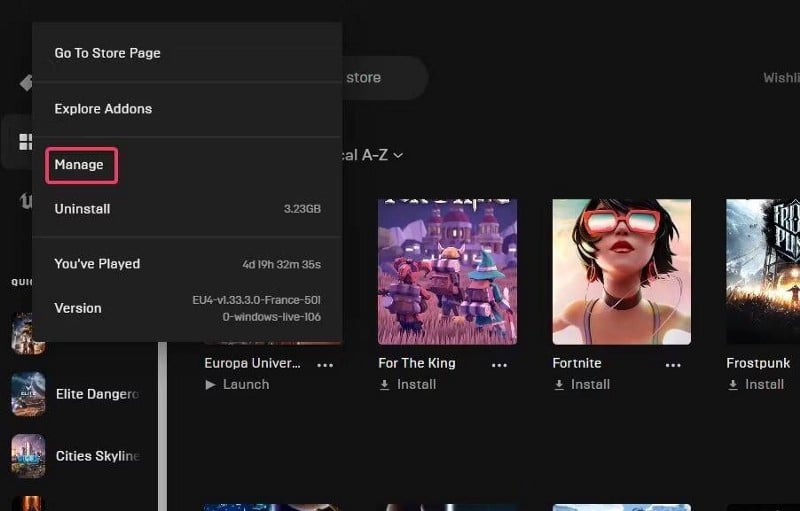
Task: Click Cities Skylines sidebar thumbnail icon
Action: click(x=29, y=456)
